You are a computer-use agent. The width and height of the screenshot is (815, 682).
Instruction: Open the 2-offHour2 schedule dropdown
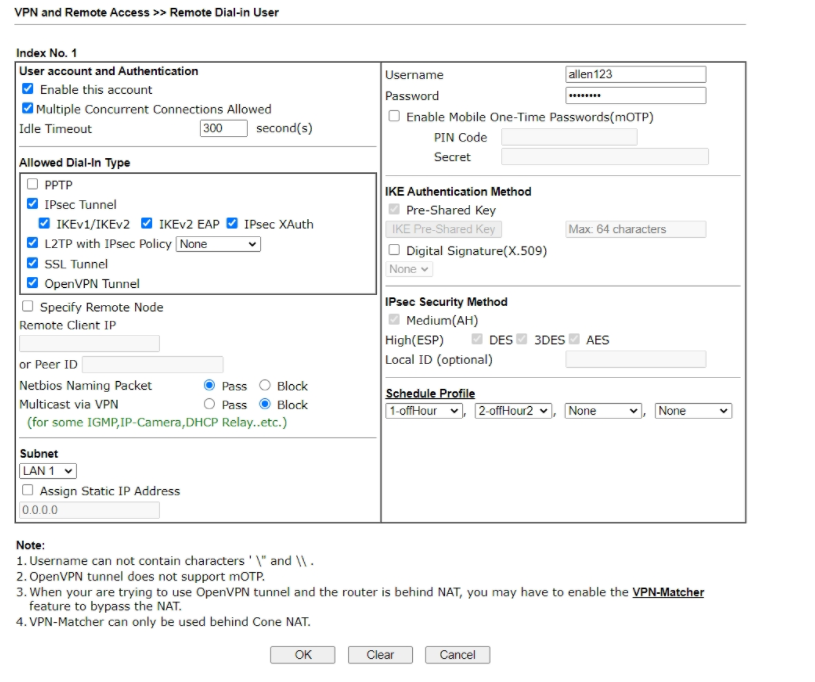[513, 411]
